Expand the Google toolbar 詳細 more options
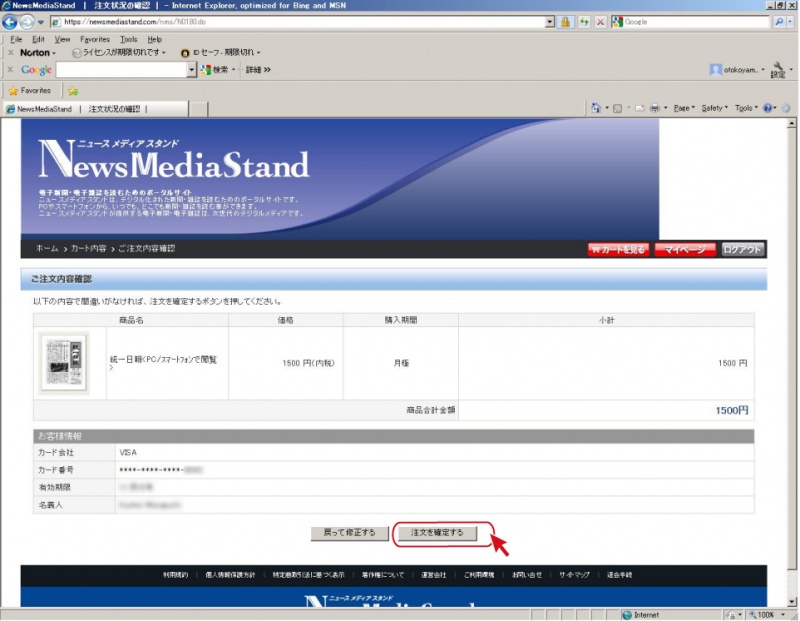Viewport: 800px width, 621px height. point(258,70)
